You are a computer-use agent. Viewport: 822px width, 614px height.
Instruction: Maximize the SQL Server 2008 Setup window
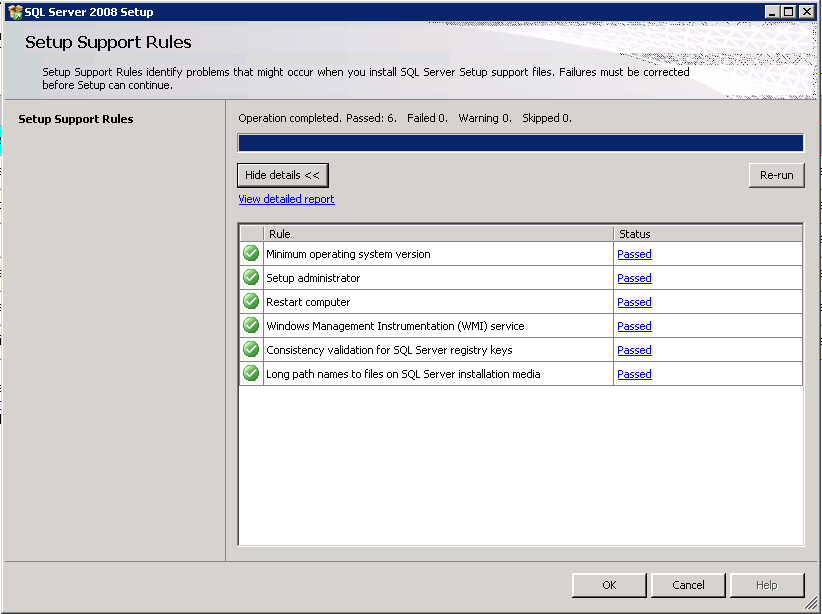point(788,12)
